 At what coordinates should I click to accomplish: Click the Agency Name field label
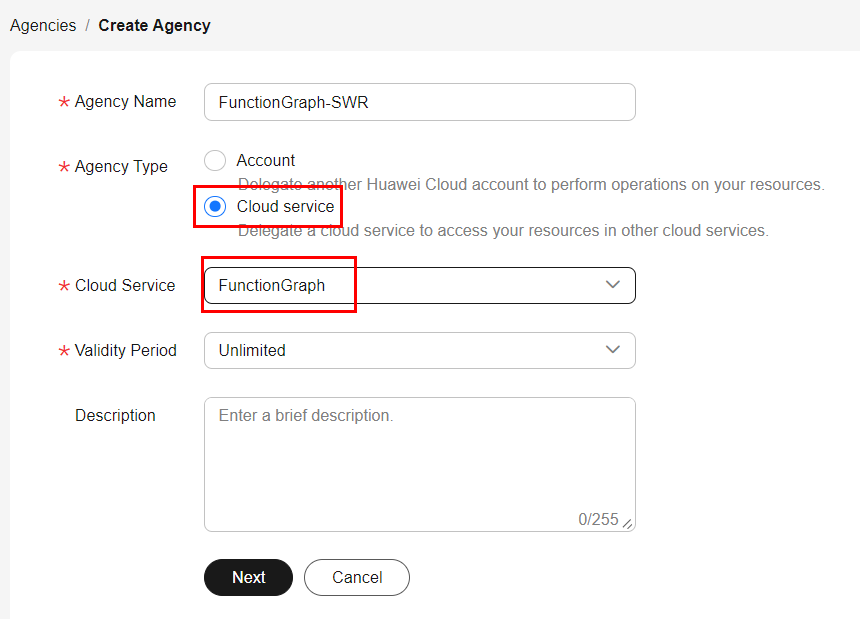coord(125,102)
